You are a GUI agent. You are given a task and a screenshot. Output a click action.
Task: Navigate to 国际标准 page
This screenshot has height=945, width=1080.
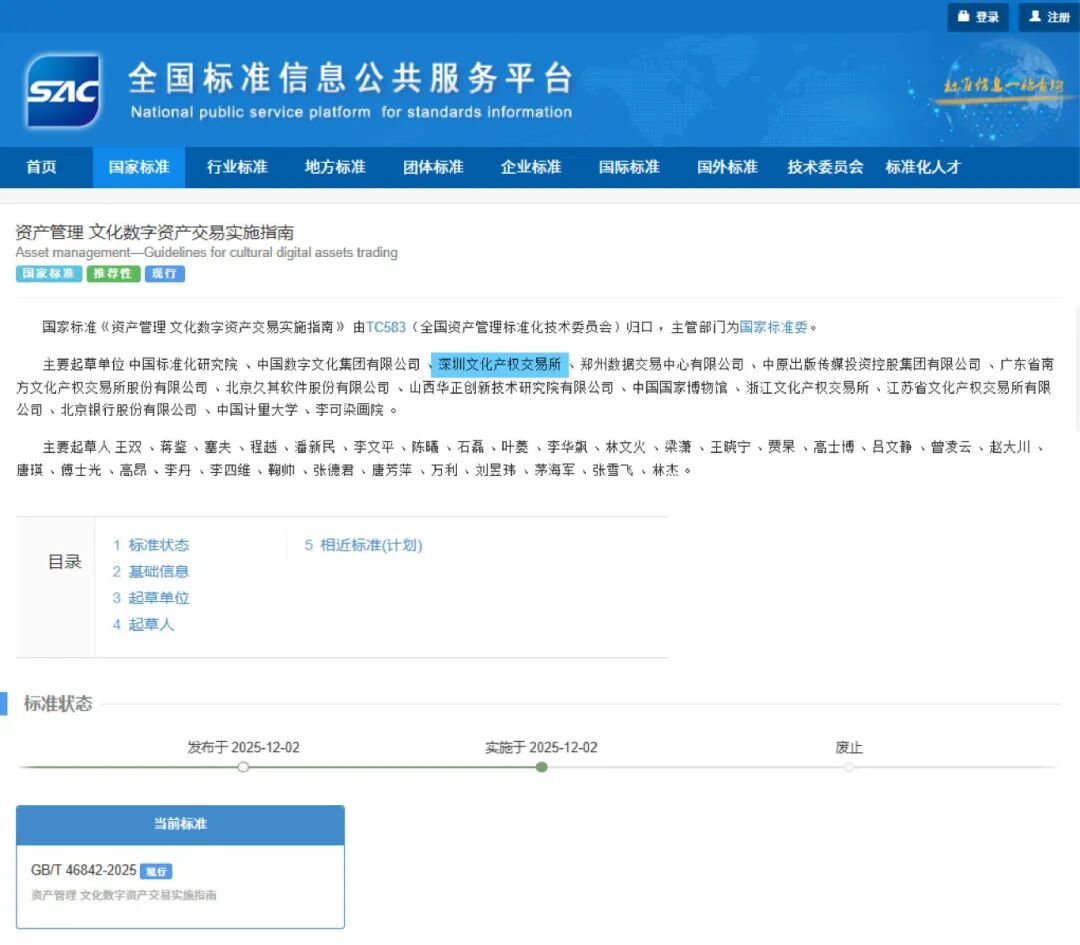coord(629,167)
